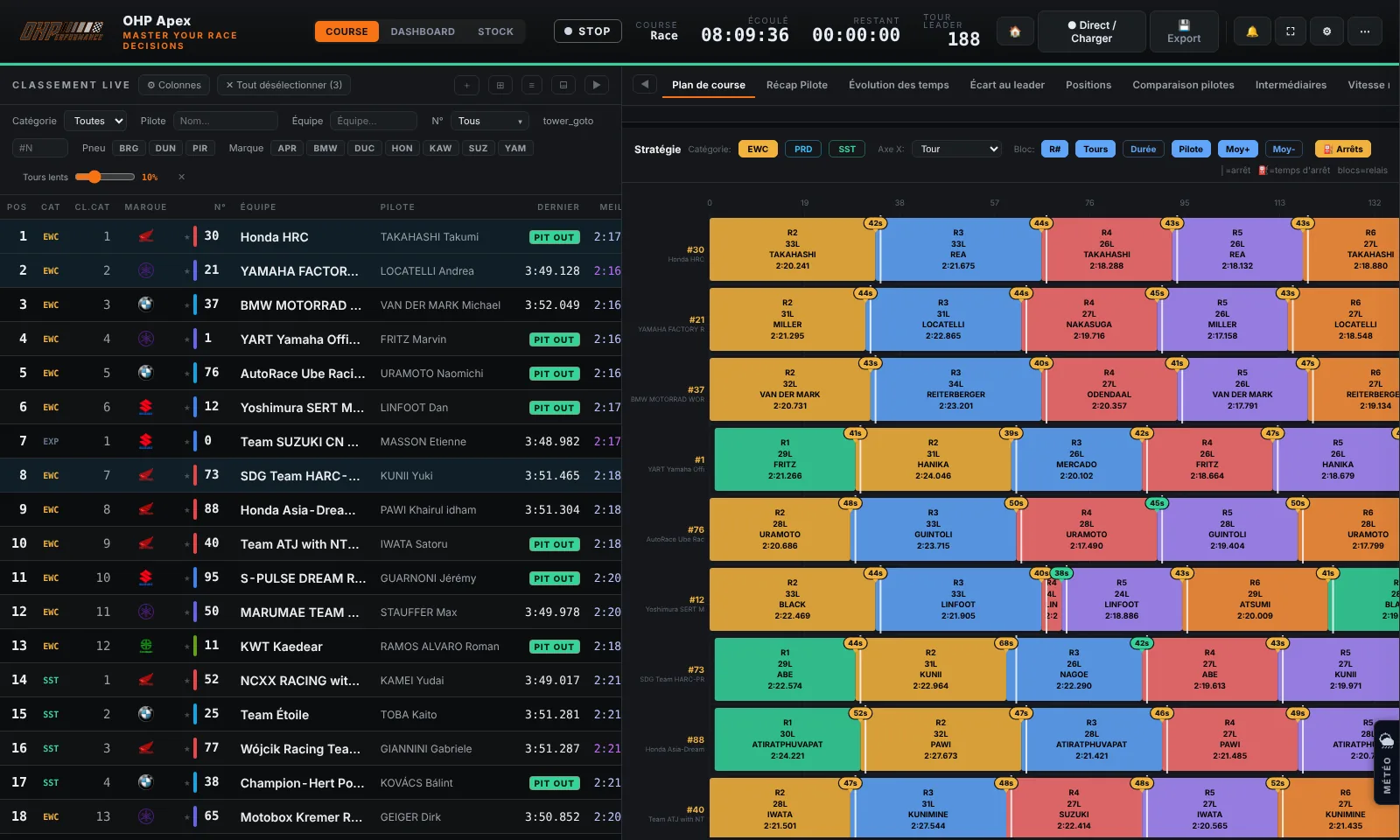The height and width of the screenshot is (840, 1400).
Task: Click the bottom-panel layout icon in Classement toolbar
Action: click(x=563, y=85)
